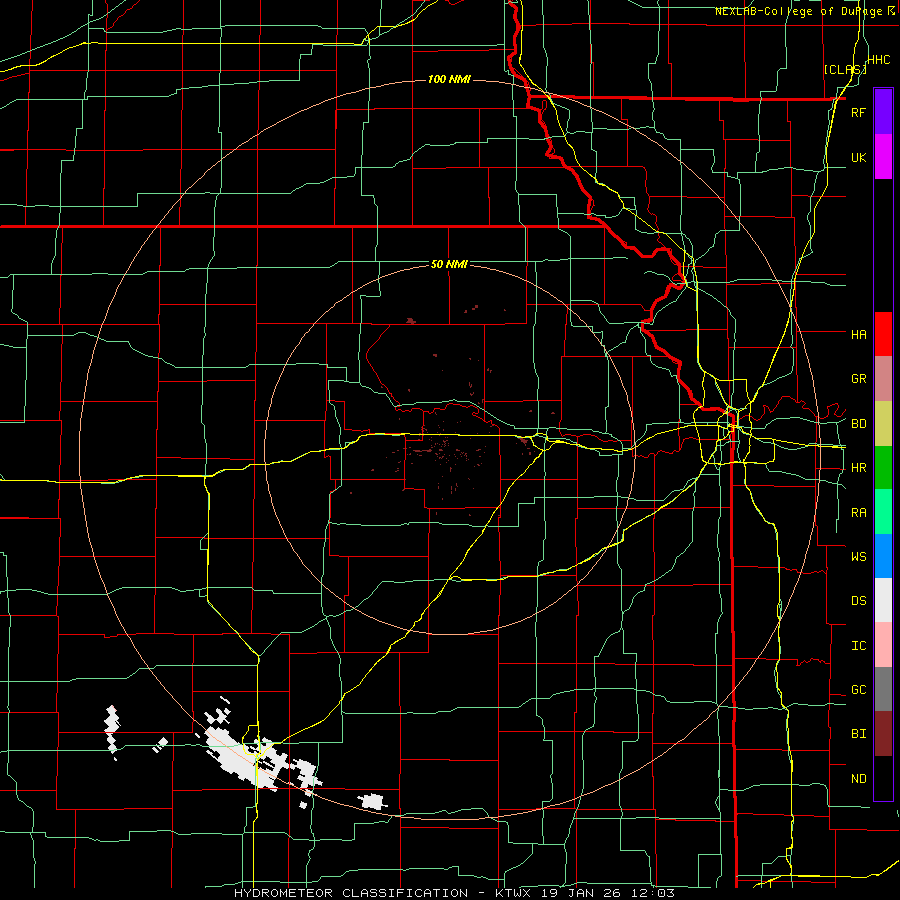Click the GR pinkish-brown legend swatch
900x900 pixels.
(883, 378)
